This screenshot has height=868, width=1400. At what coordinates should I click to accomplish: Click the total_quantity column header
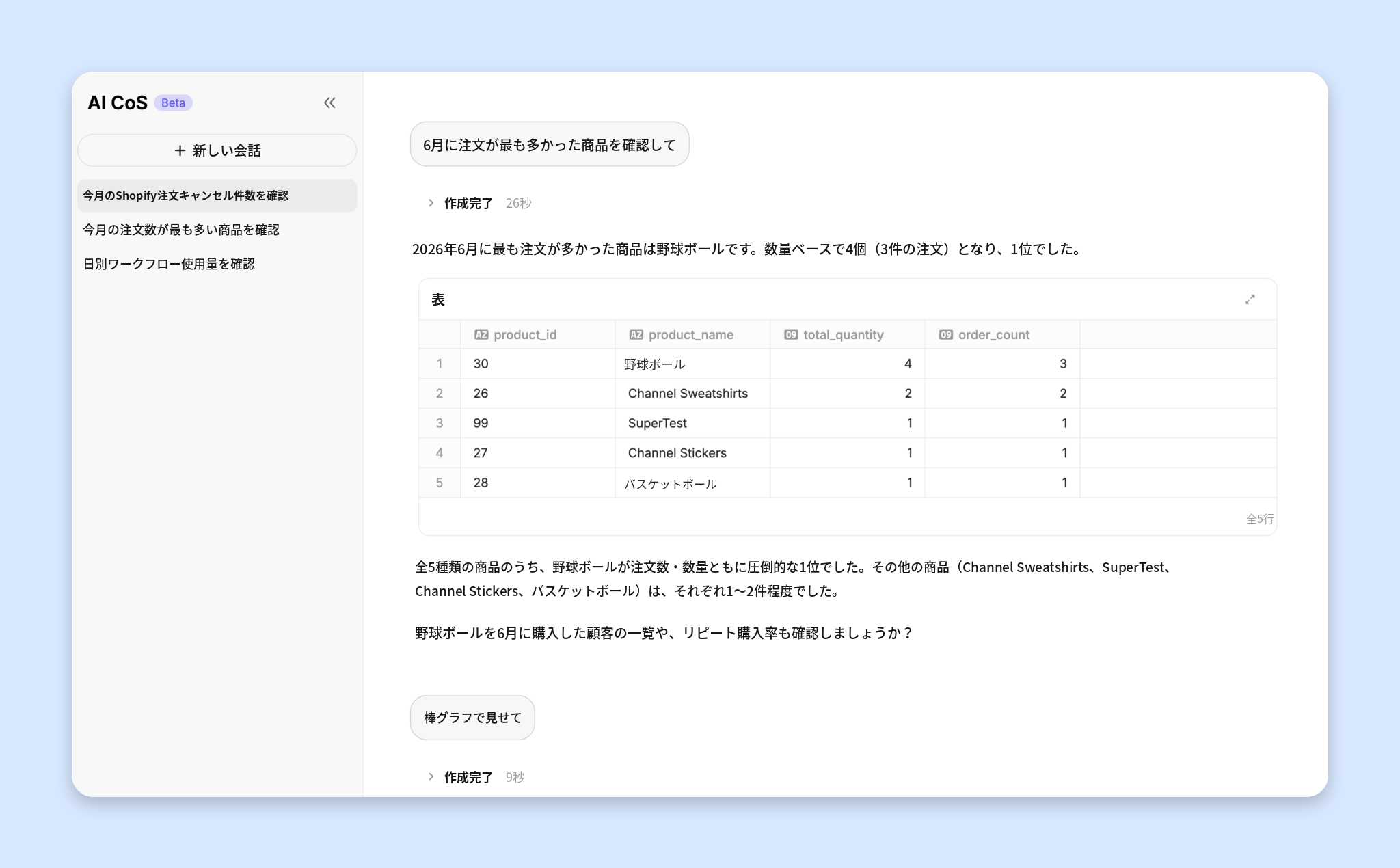pos(848,335)
